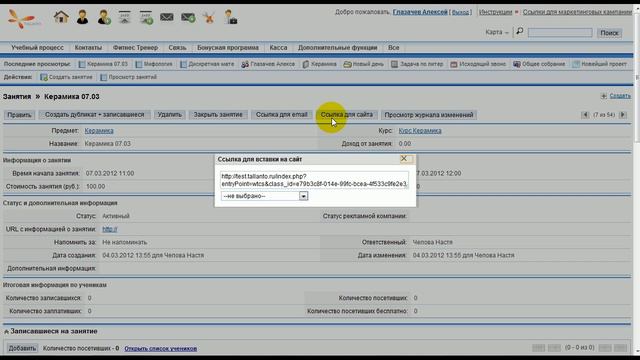Viewport: 640px width, 360px height.
Task: Click the Поиск search button
Action: tap(609, 33)
